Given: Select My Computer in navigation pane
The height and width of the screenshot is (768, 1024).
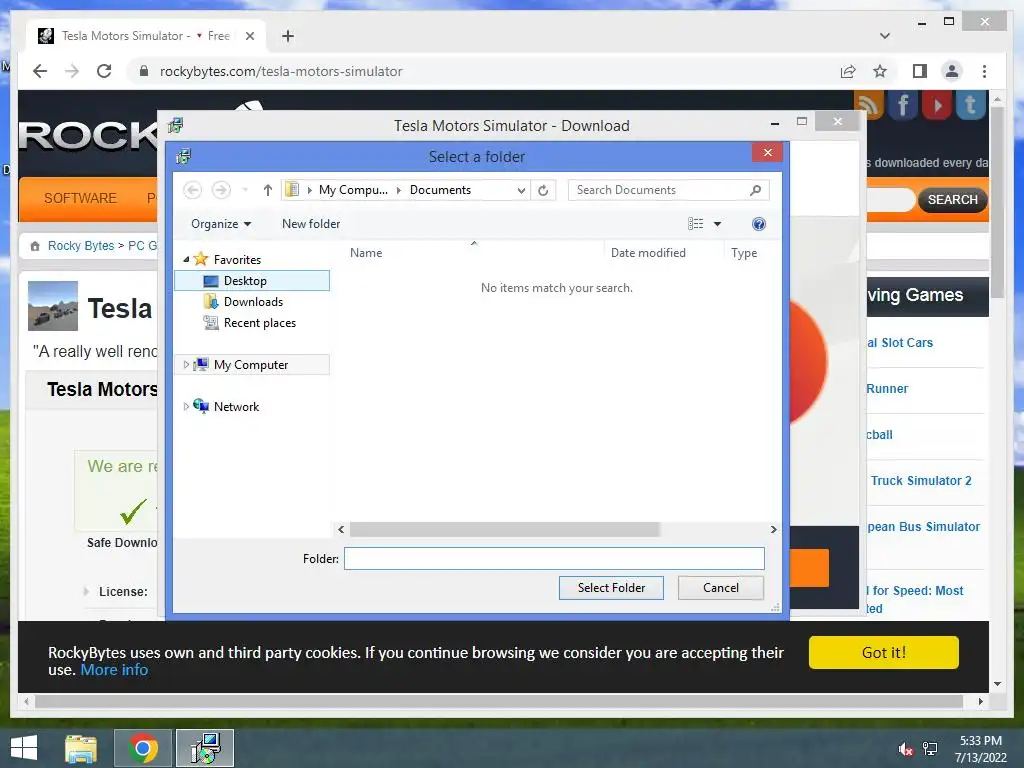Looking at the screenshot, I should pos(252,364).
